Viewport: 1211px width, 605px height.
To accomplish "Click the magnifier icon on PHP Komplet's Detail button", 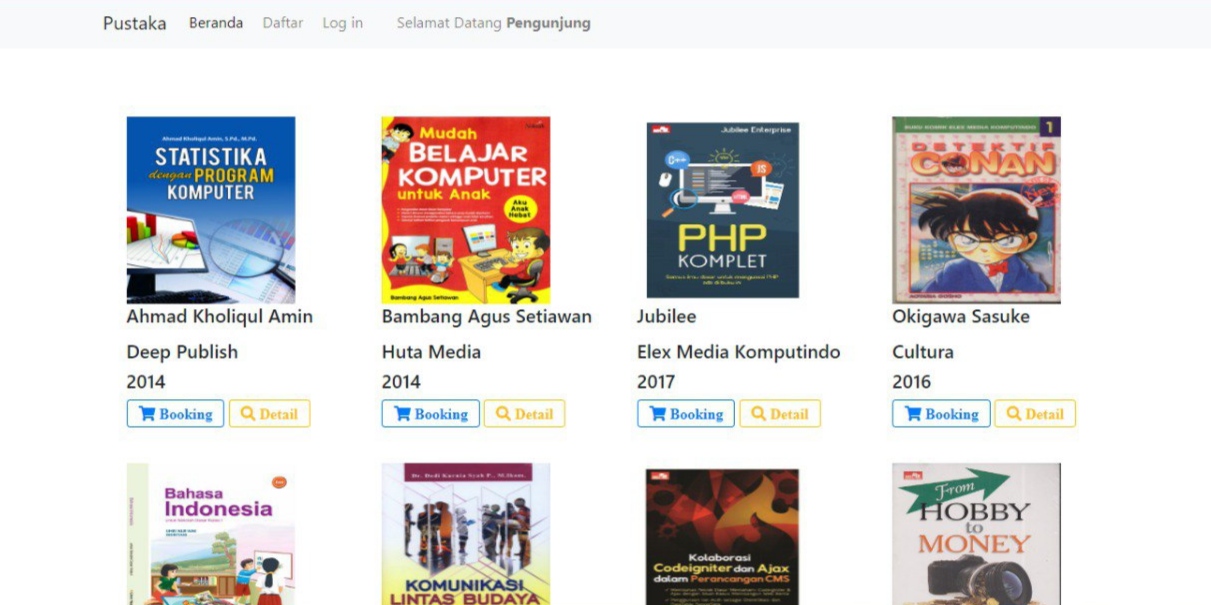I will [x=758, y=413].
